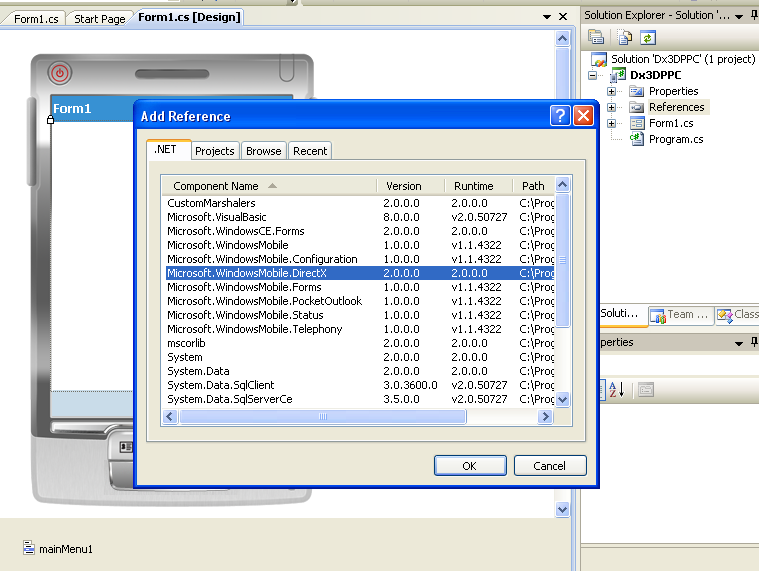Select System.Data.SqlClient component row
The height and width of the screenshot is (571, 759).
(360, 385)
